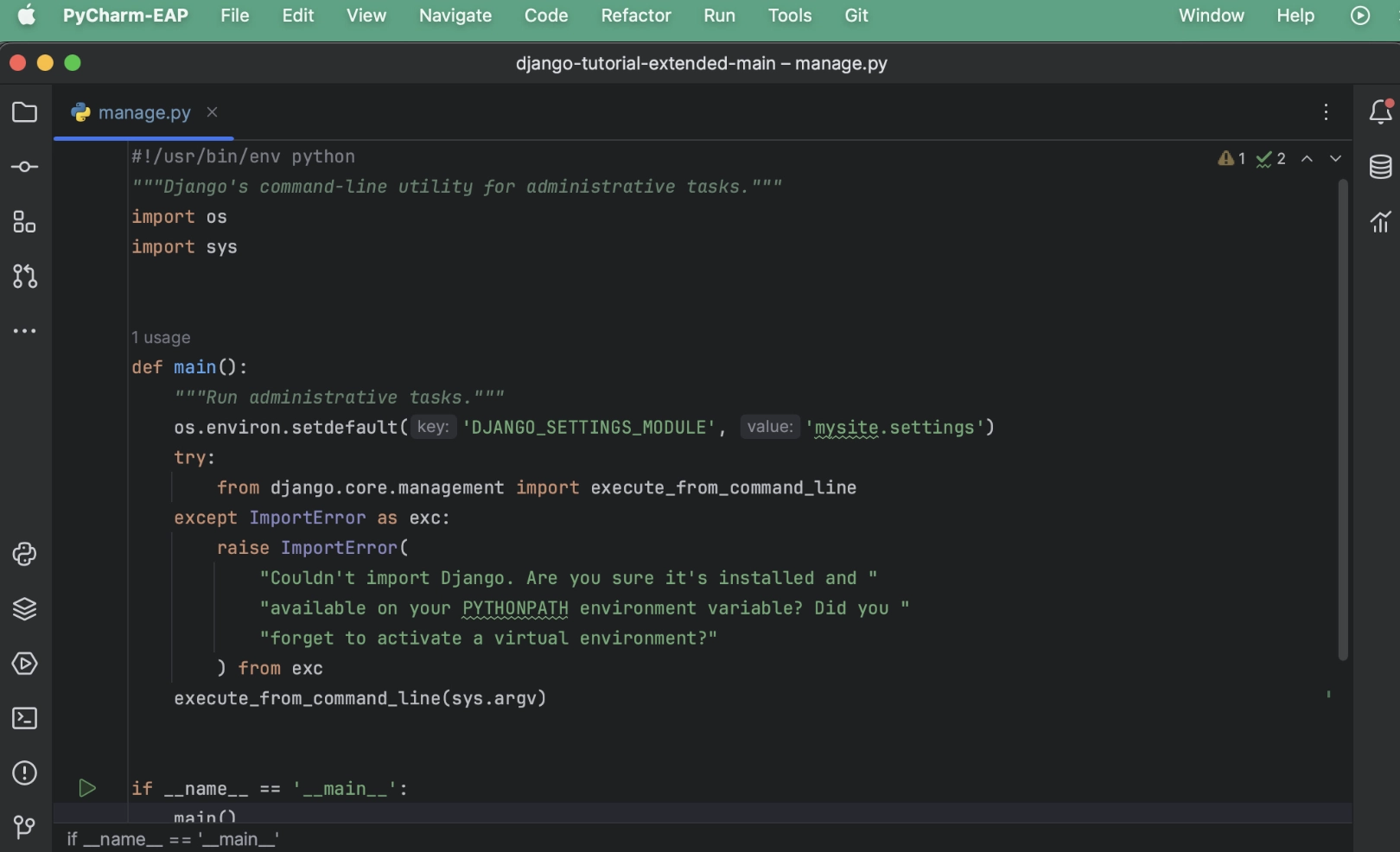Open the Project tool window folder icon
This screenshot has height=852, width=1400.
24,112
